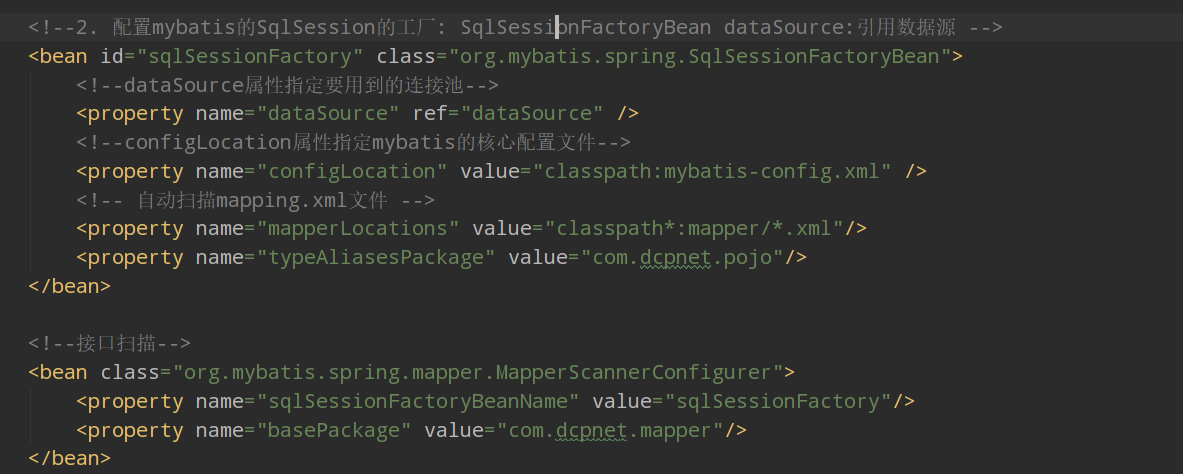Select the org.mybatis.spring.SqlSessionFactoryBean class value
The height and width of the screenshot is (474, 1183).
click(x=699, y=57)
